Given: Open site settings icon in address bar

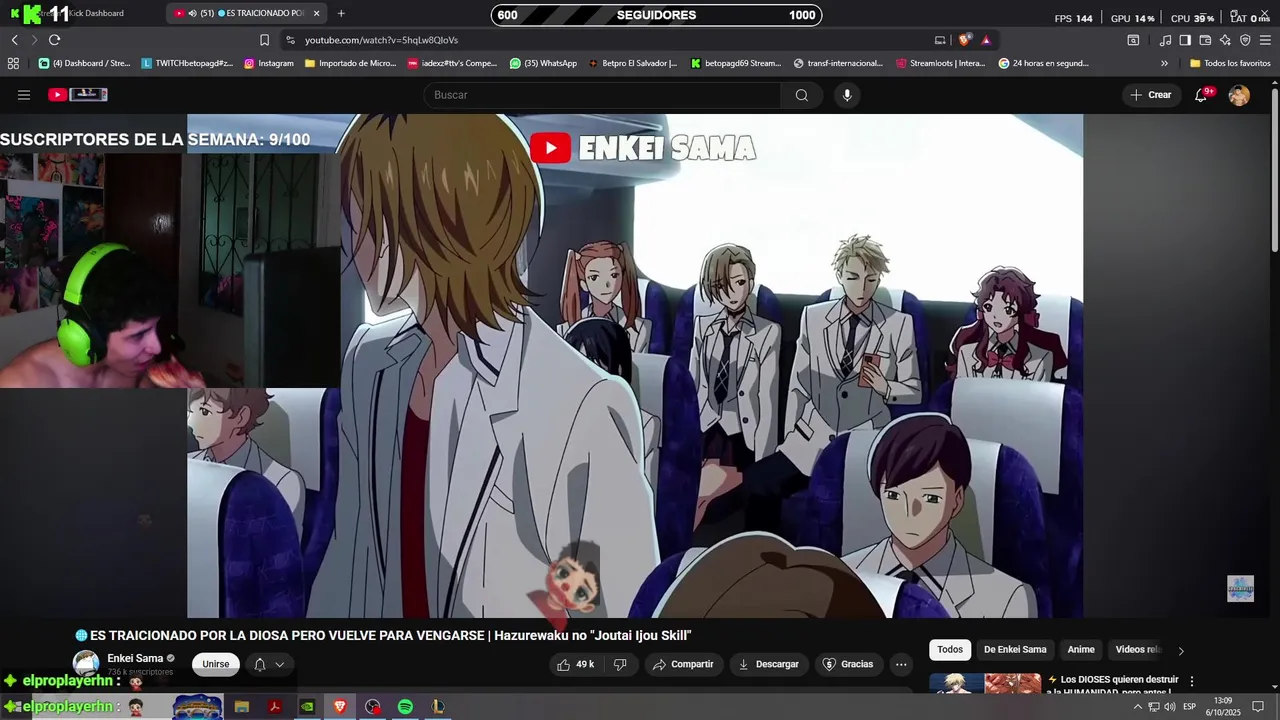Looking at the screenshot, I should (290, 40).
